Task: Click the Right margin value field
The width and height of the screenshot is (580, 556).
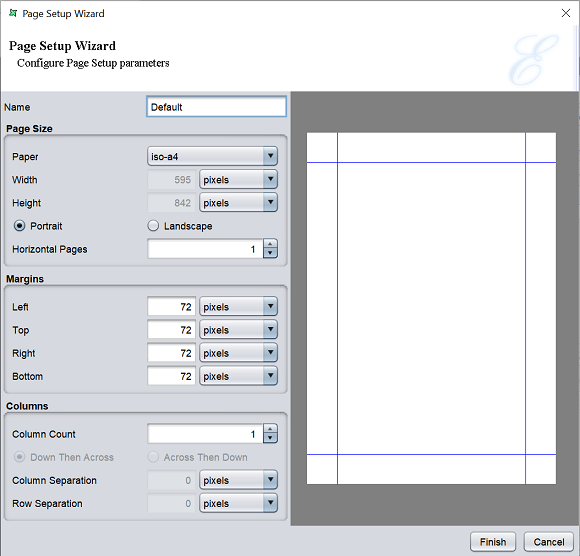Action: pos(171,353)
